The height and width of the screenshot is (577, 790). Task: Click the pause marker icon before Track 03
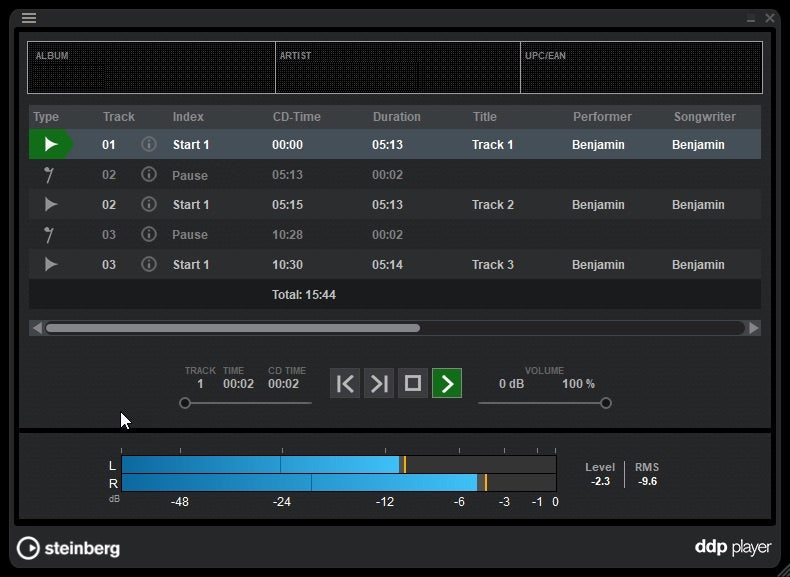click(x=49, y=235)
